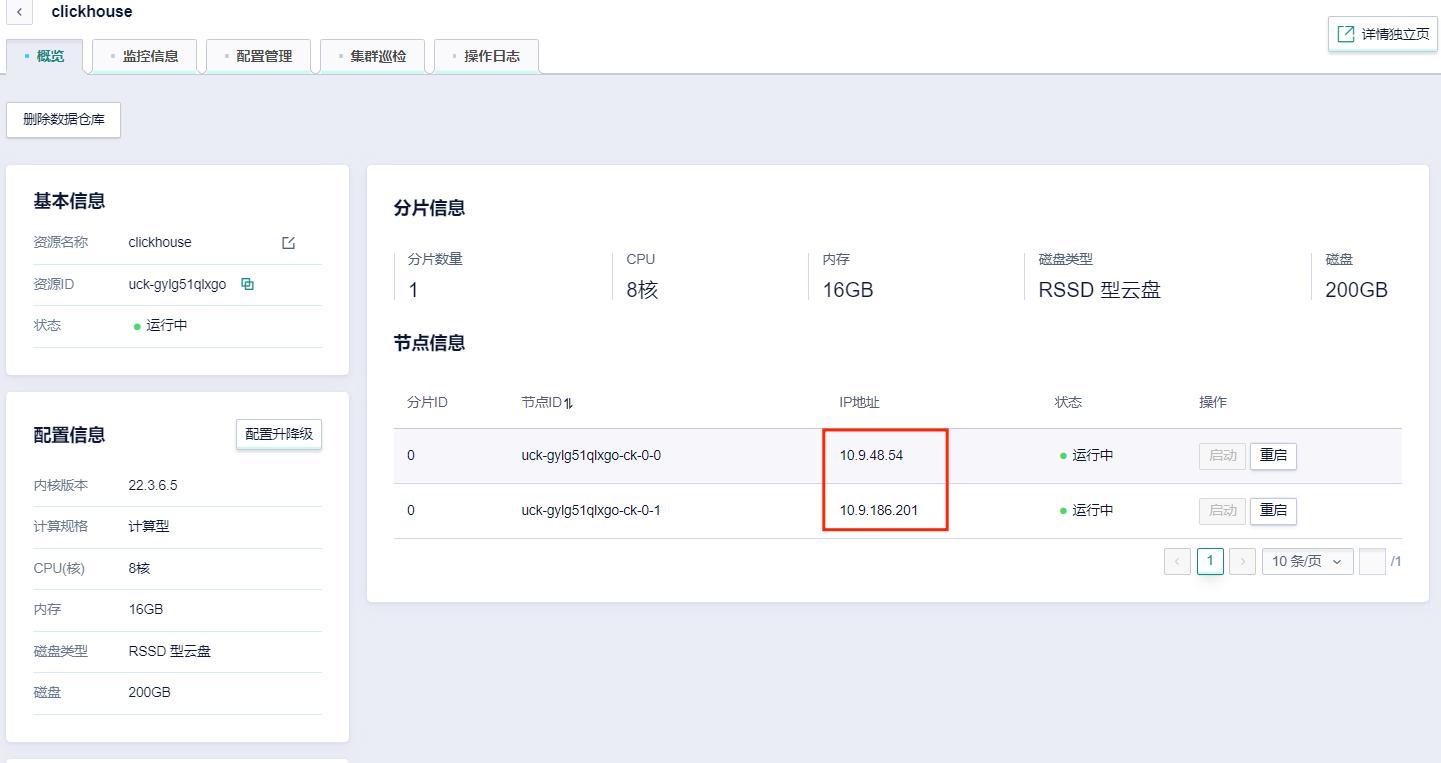
Task: Click the page jump input field
Action: pos(1372,562)
